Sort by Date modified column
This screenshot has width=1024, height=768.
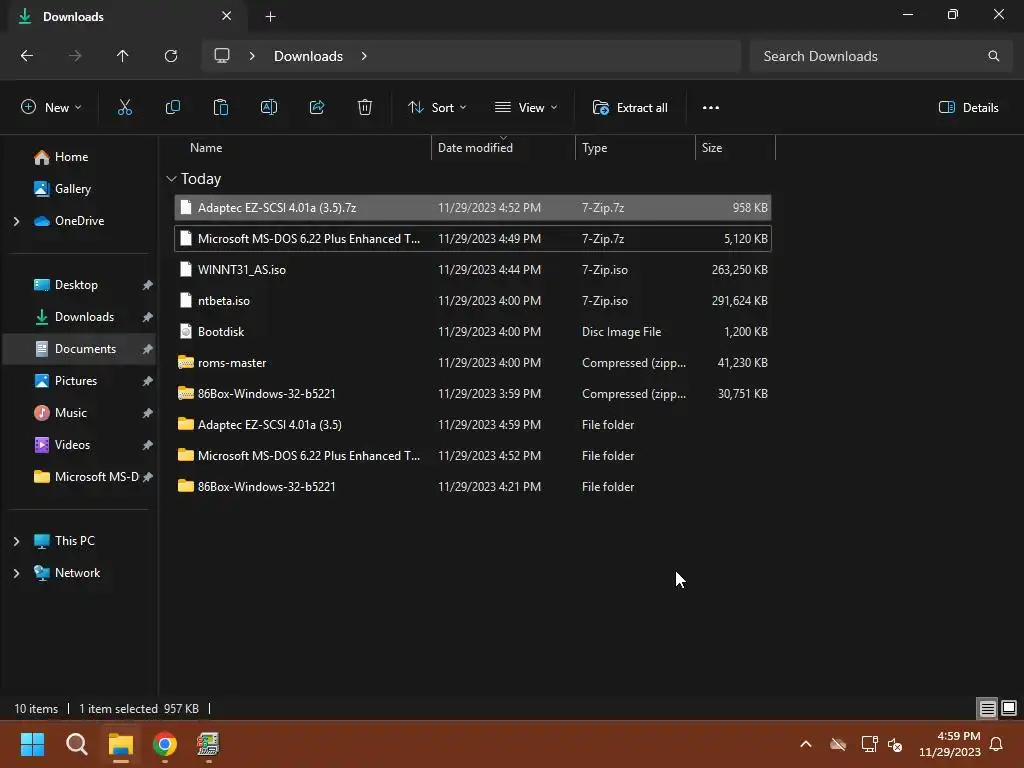[x=475, y=148]
